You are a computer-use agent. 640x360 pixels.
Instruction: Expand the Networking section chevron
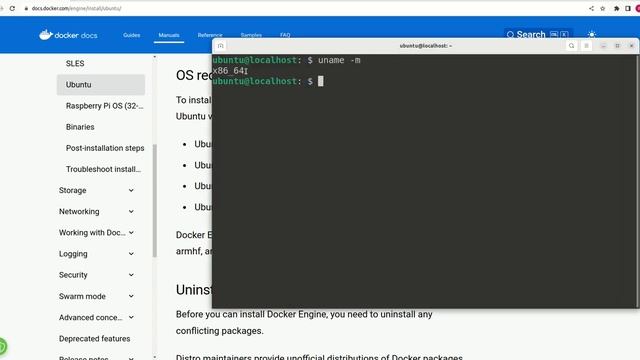tap(131, 211)
